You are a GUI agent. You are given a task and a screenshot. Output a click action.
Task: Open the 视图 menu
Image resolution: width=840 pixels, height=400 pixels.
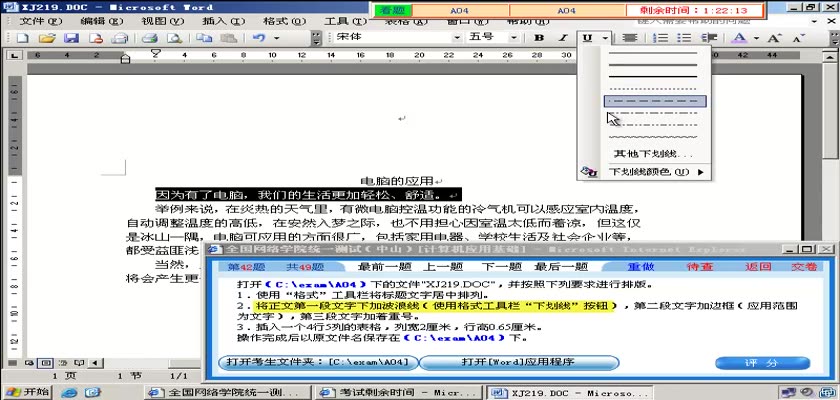pyautogui.click(x=162, y=21)
